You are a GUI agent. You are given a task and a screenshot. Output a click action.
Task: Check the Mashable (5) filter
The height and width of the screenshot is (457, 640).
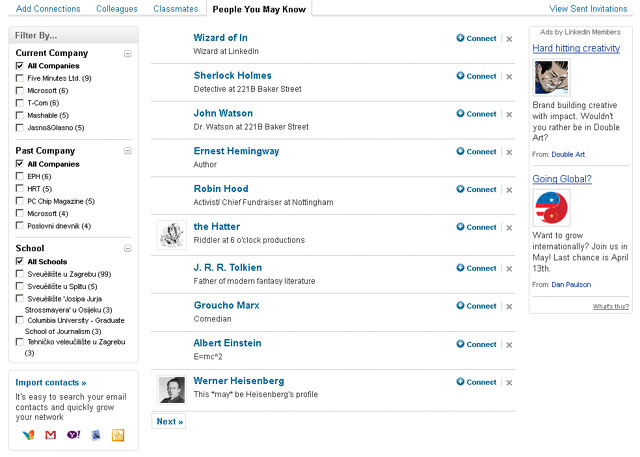coord(19,115)
